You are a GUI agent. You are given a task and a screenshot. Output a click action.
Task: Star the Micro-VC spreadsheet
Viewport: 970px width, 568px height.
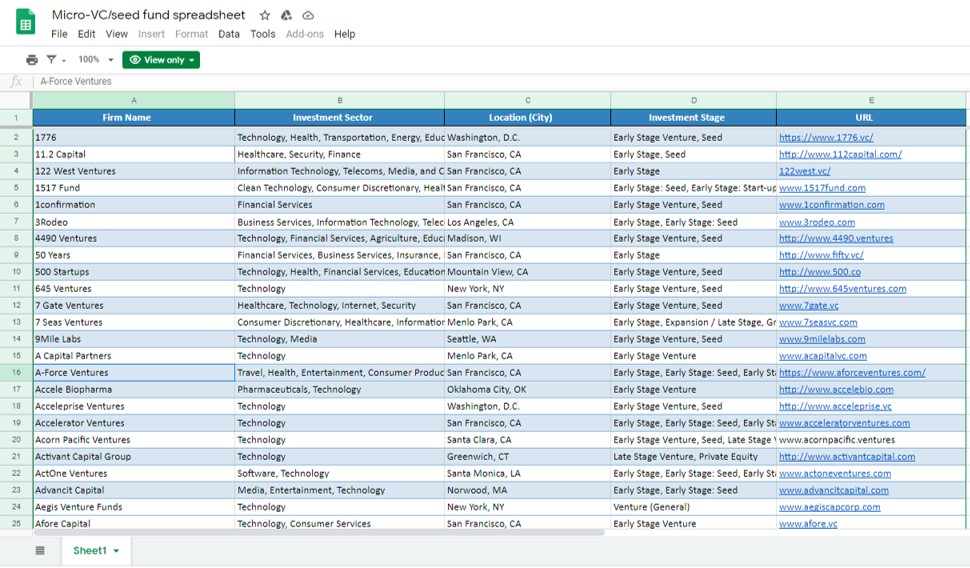[265, 15]
